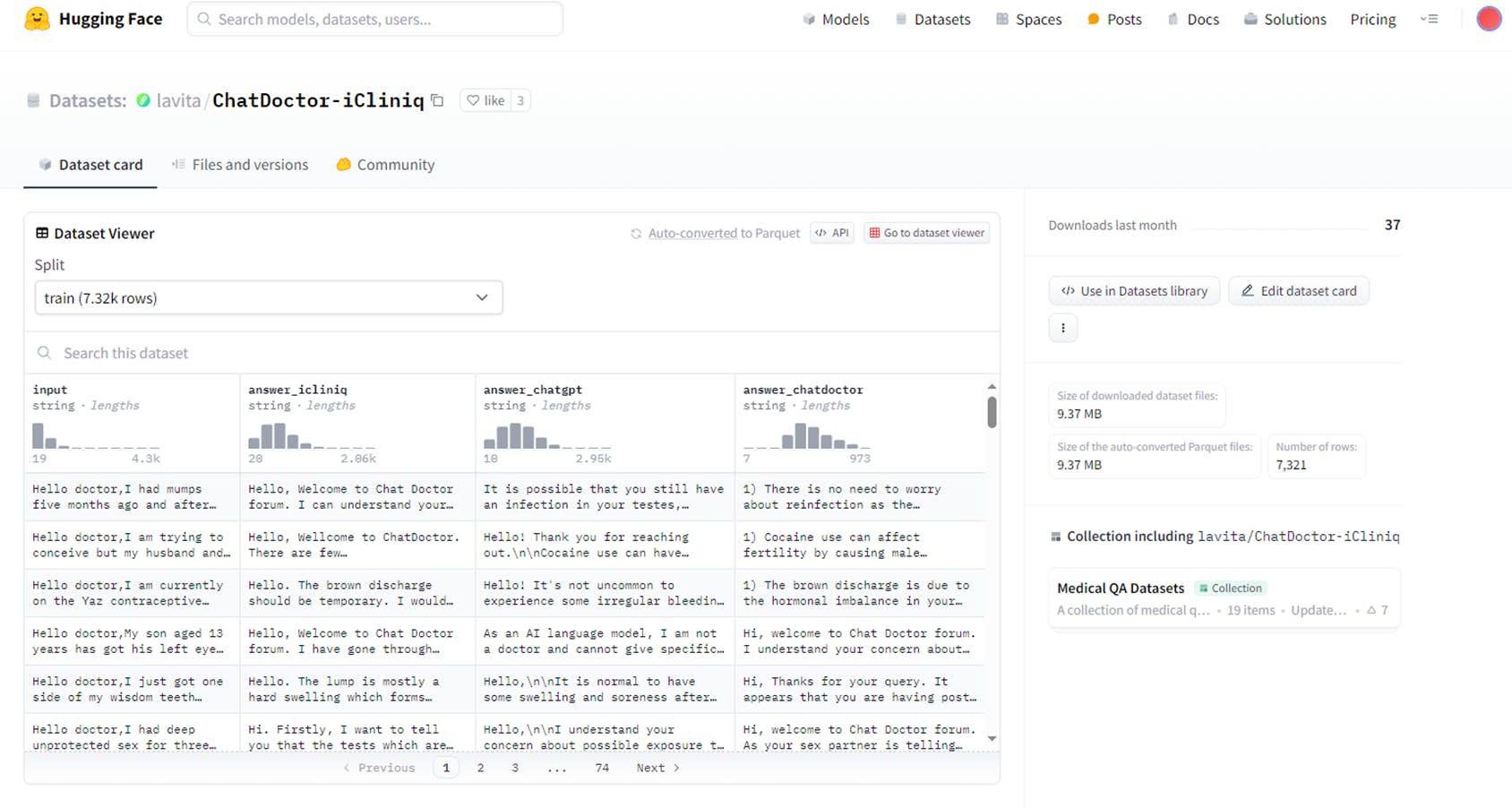Click the dataset table vertical scrollbar thumb
This screenshot has height=808, width=1512.
pos(992,412)
